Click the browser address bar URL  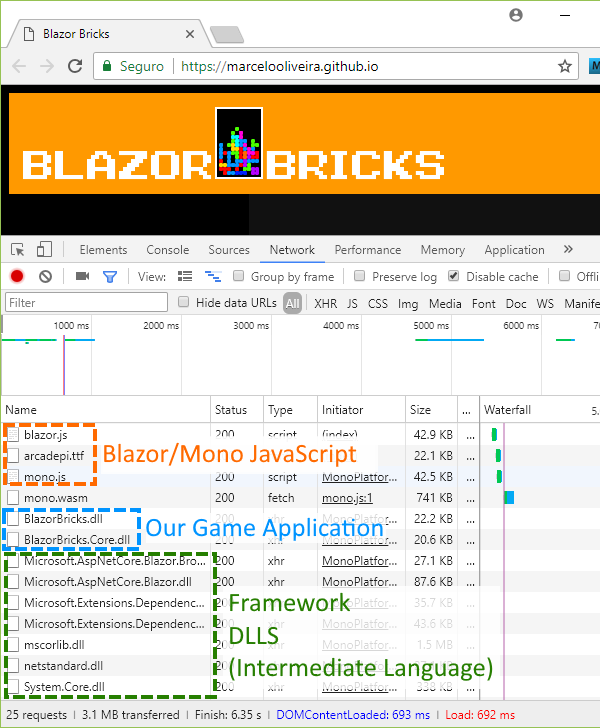(280, 66)
